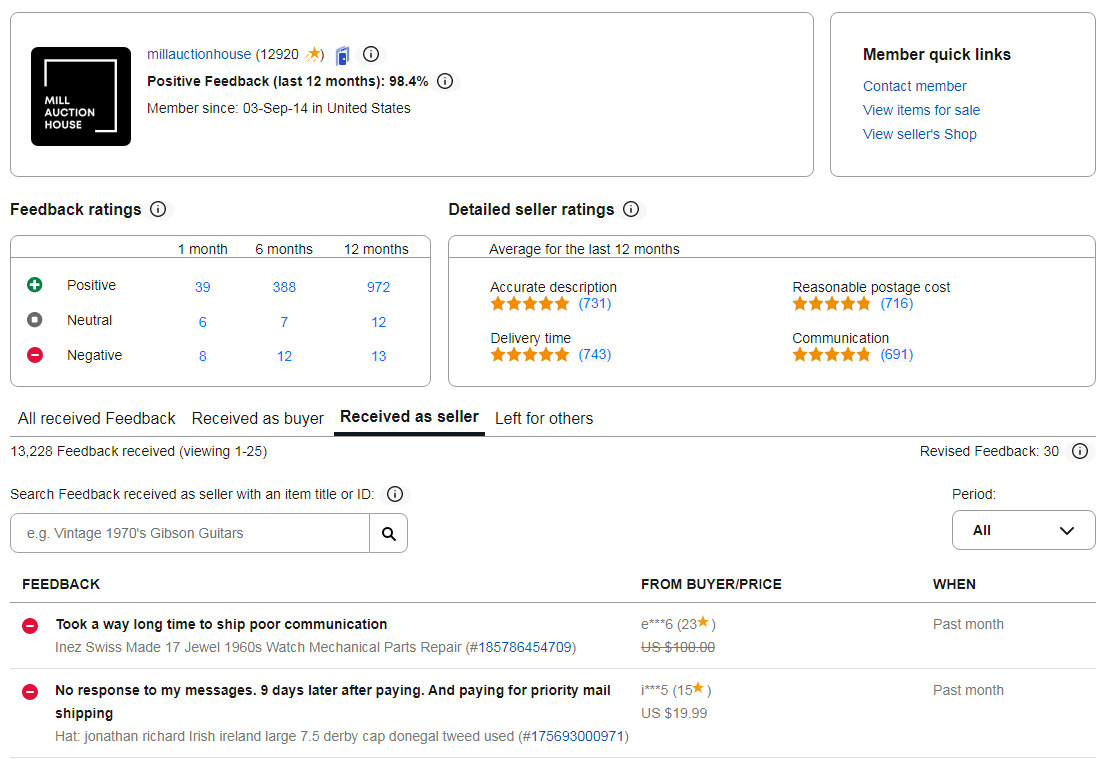Click View seller's Shop link
Viewport: 1108px width, 759px height.
pyautogui.click(x=919, y=134)
